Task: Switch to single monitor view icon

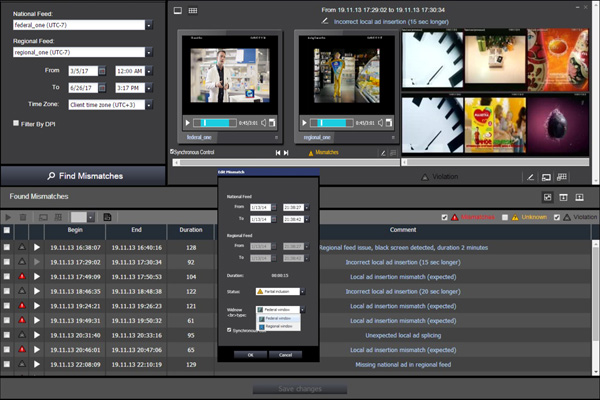Action: 177,10
